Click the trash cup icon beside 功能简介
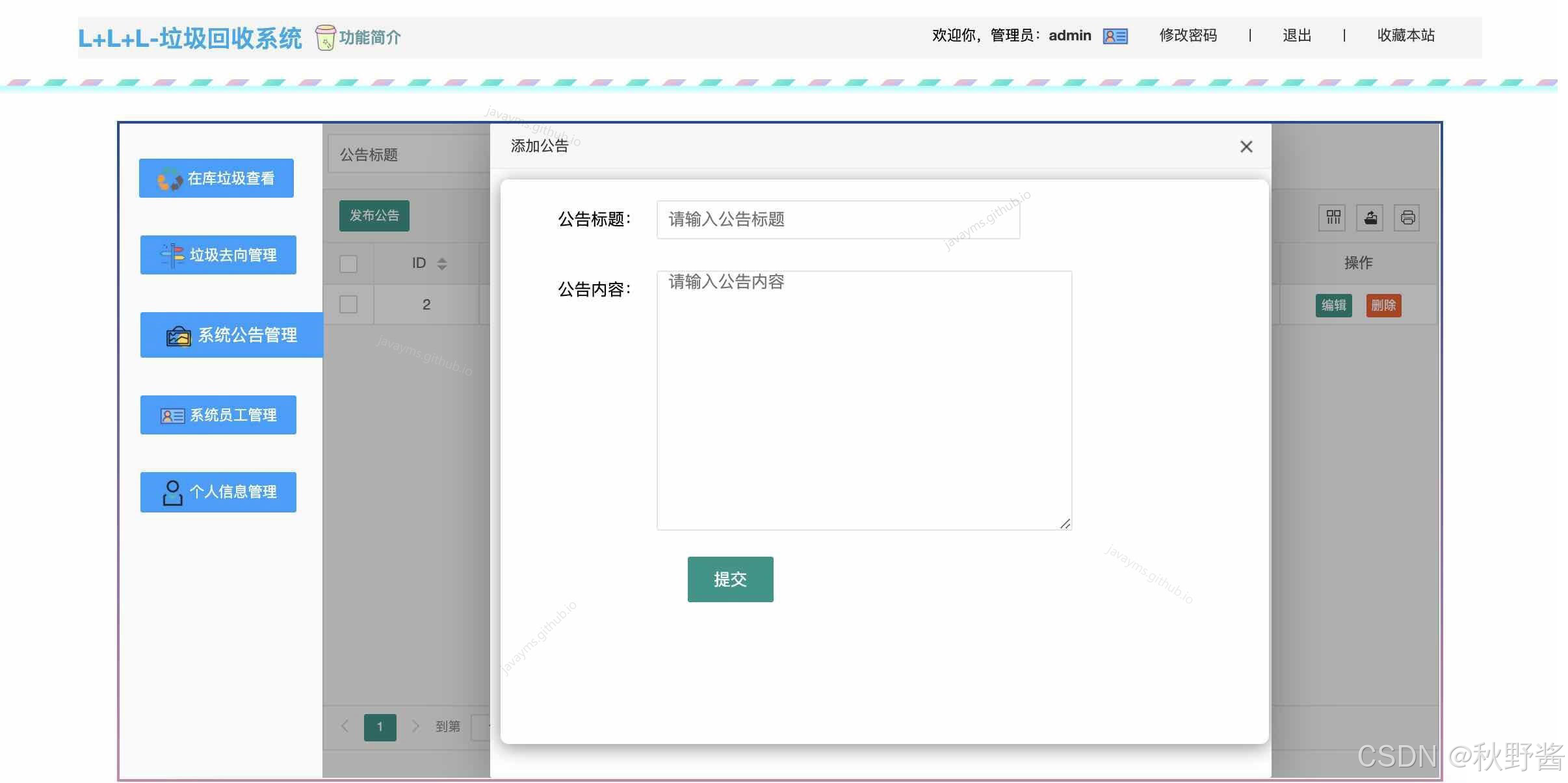This screenshot has height=783, width=1568. coord(325,38)
